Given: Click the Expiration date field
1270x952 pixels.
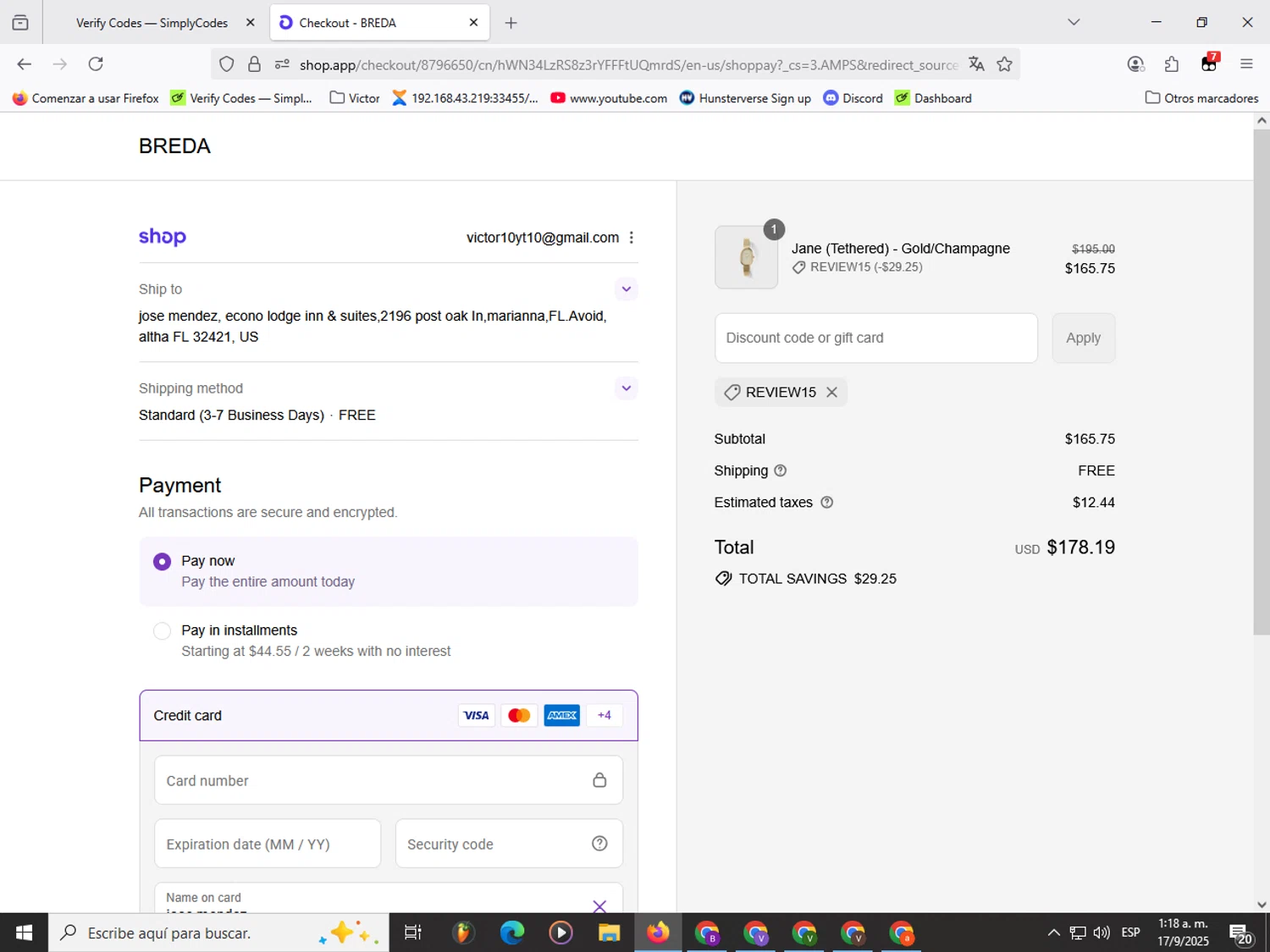Looking at the screenshot, I should 268,844.
